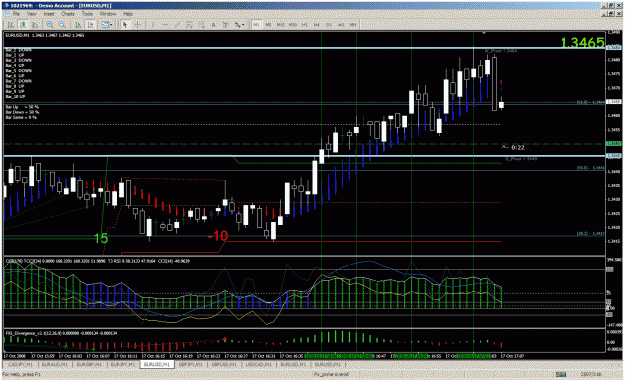This screenshot has width=625, height=380.
Task: Open the CADJPY,M1 chart tab
Action: pyautogui.click(x=20, y=364)
